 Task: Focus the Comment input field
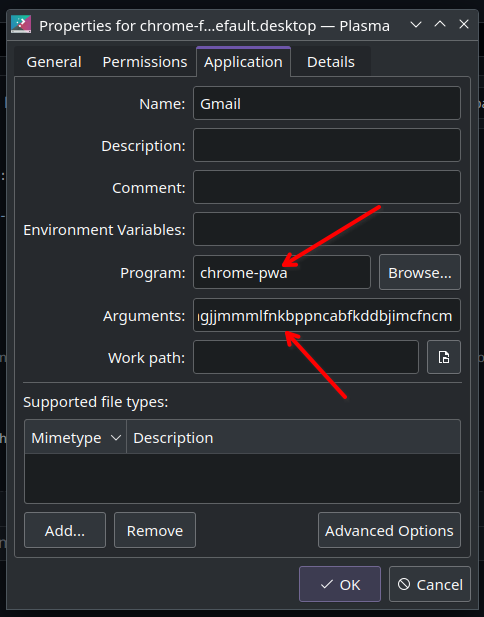[x=327, y=187]
